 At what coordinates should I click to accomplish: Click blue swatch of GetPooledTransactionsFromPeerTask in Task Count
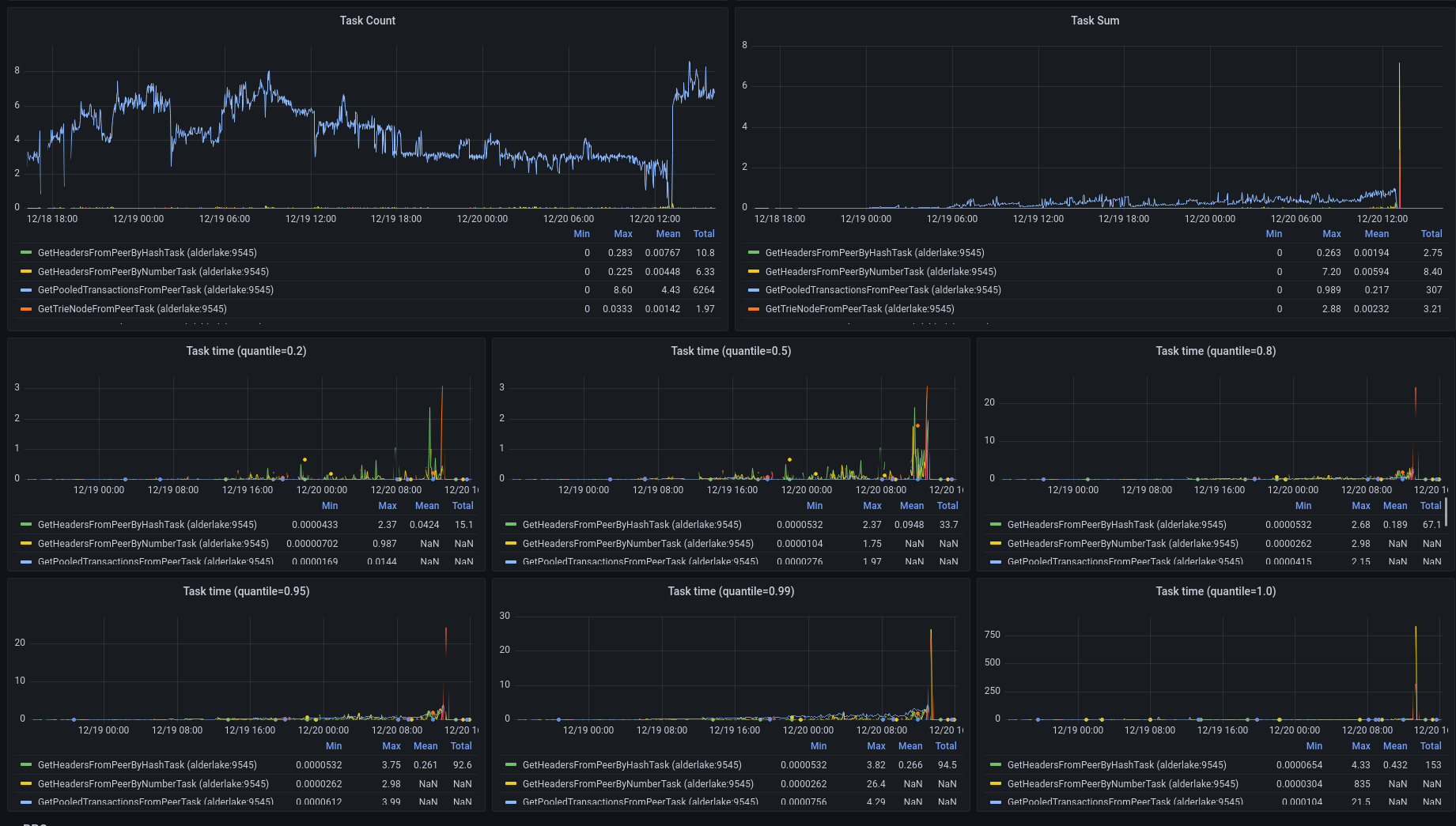point(26,290)
